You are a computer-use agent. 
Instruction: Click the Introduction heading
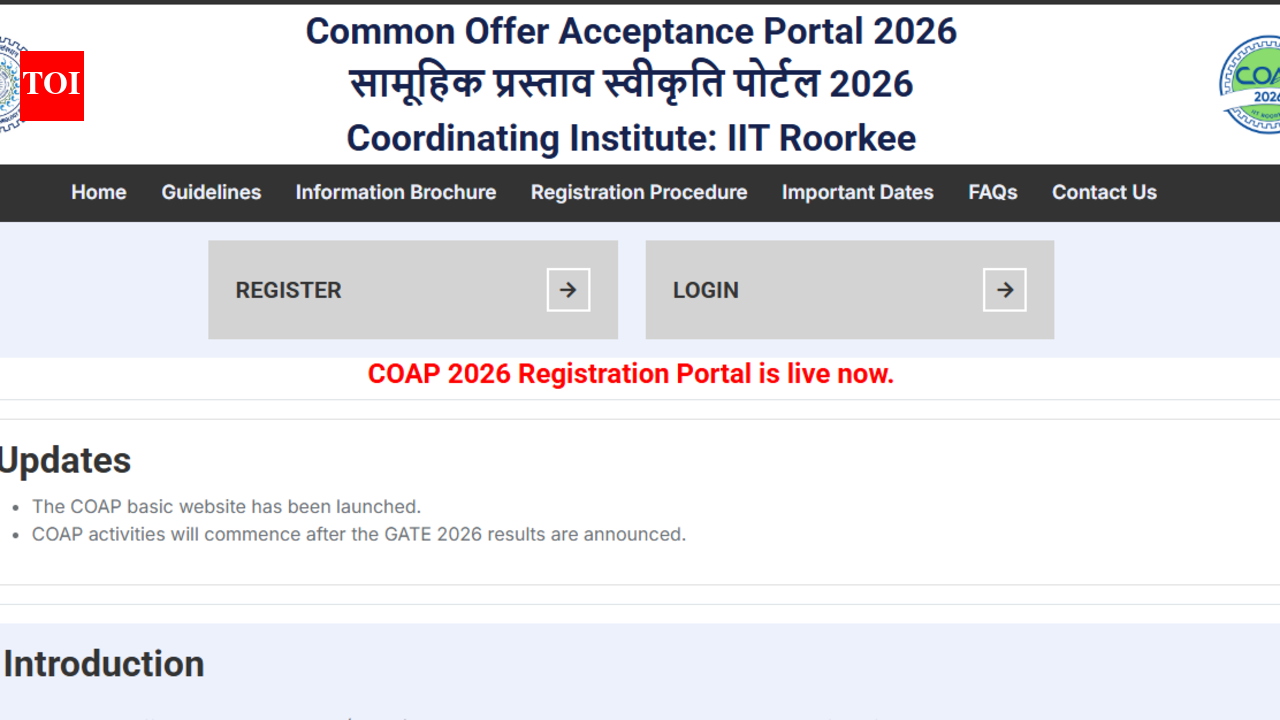tap(103, 663)
